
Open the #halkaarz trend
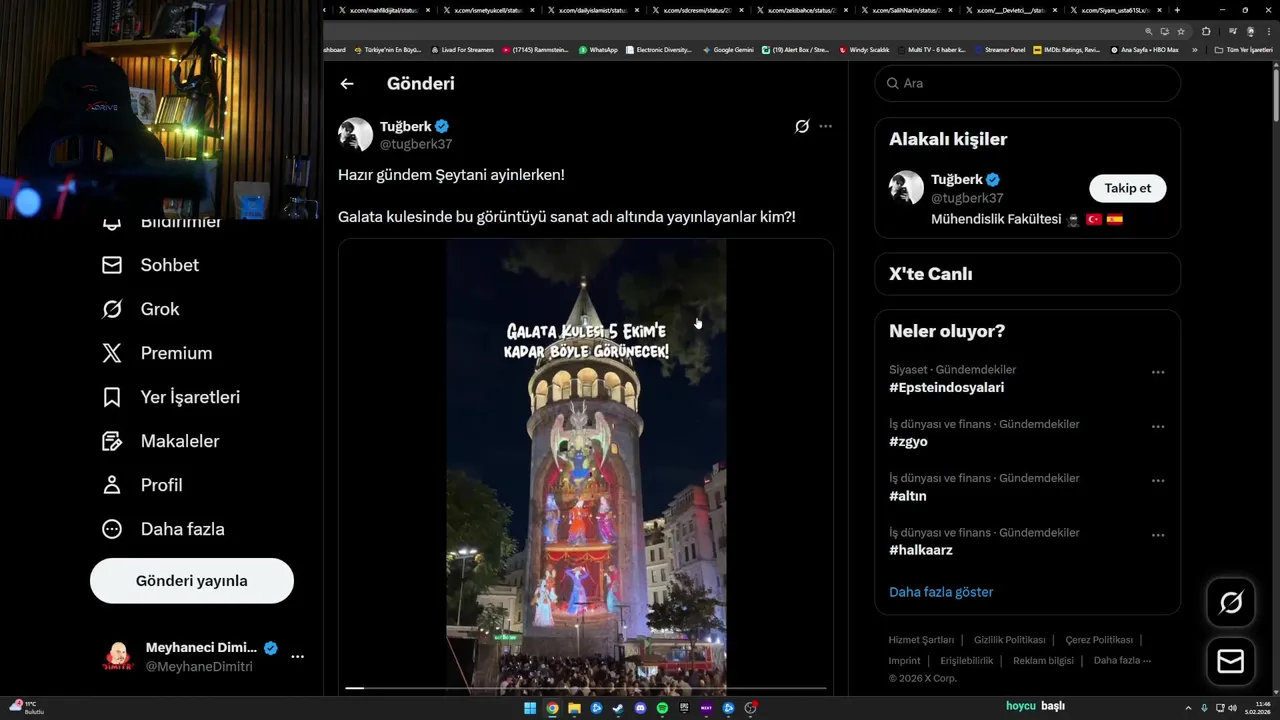[921, 550]
